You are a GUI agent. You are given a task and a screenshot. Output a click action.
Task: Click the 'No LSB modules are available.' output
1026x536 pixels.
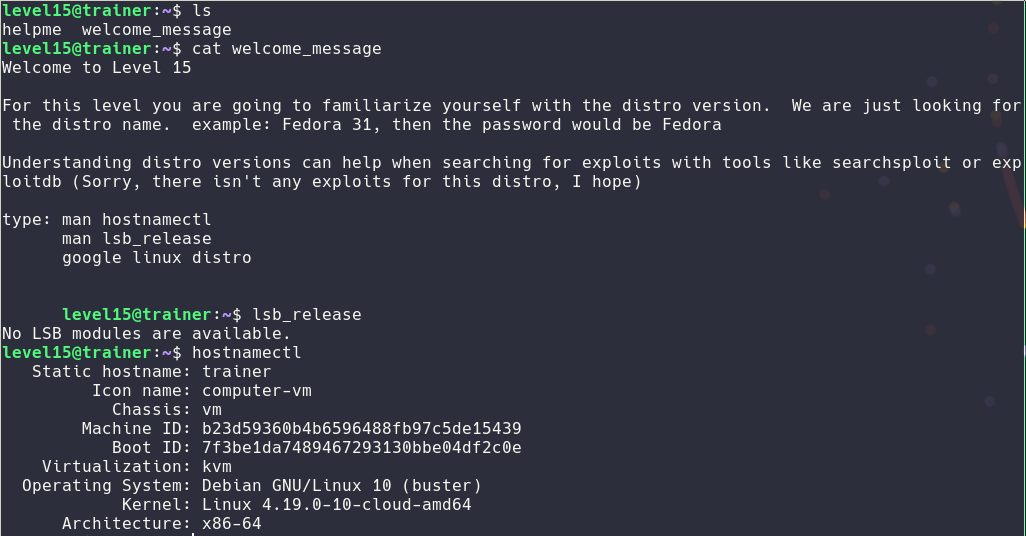click(x=146, y=333)
